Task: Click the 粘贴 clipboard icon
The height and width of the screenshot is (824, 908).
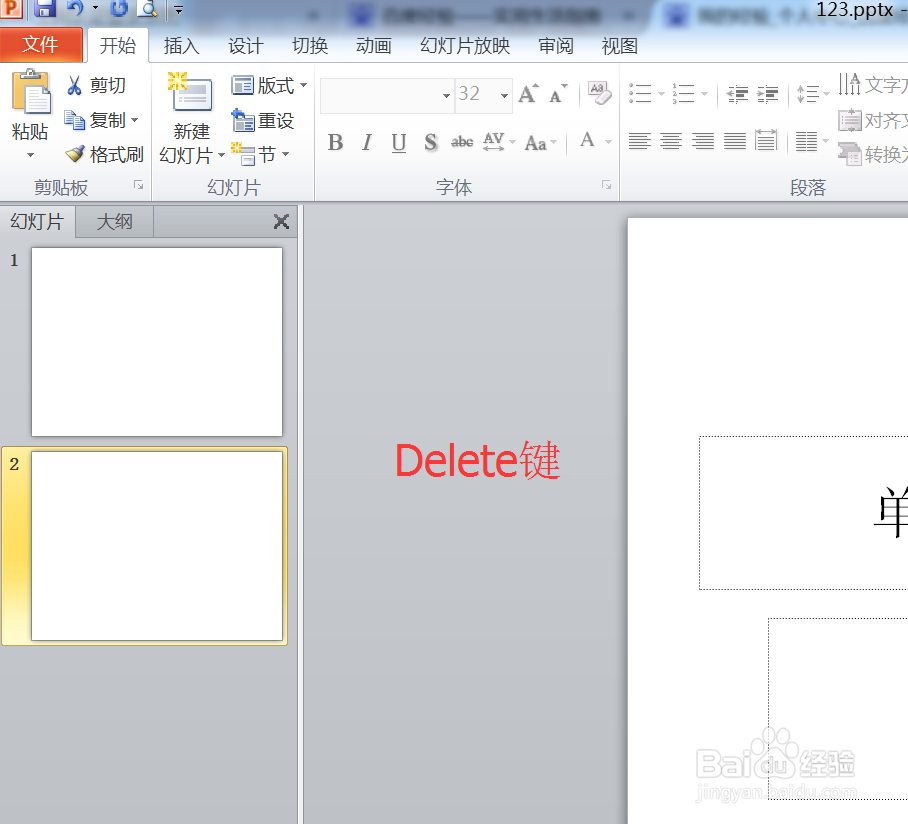Action: pos(31,91)
